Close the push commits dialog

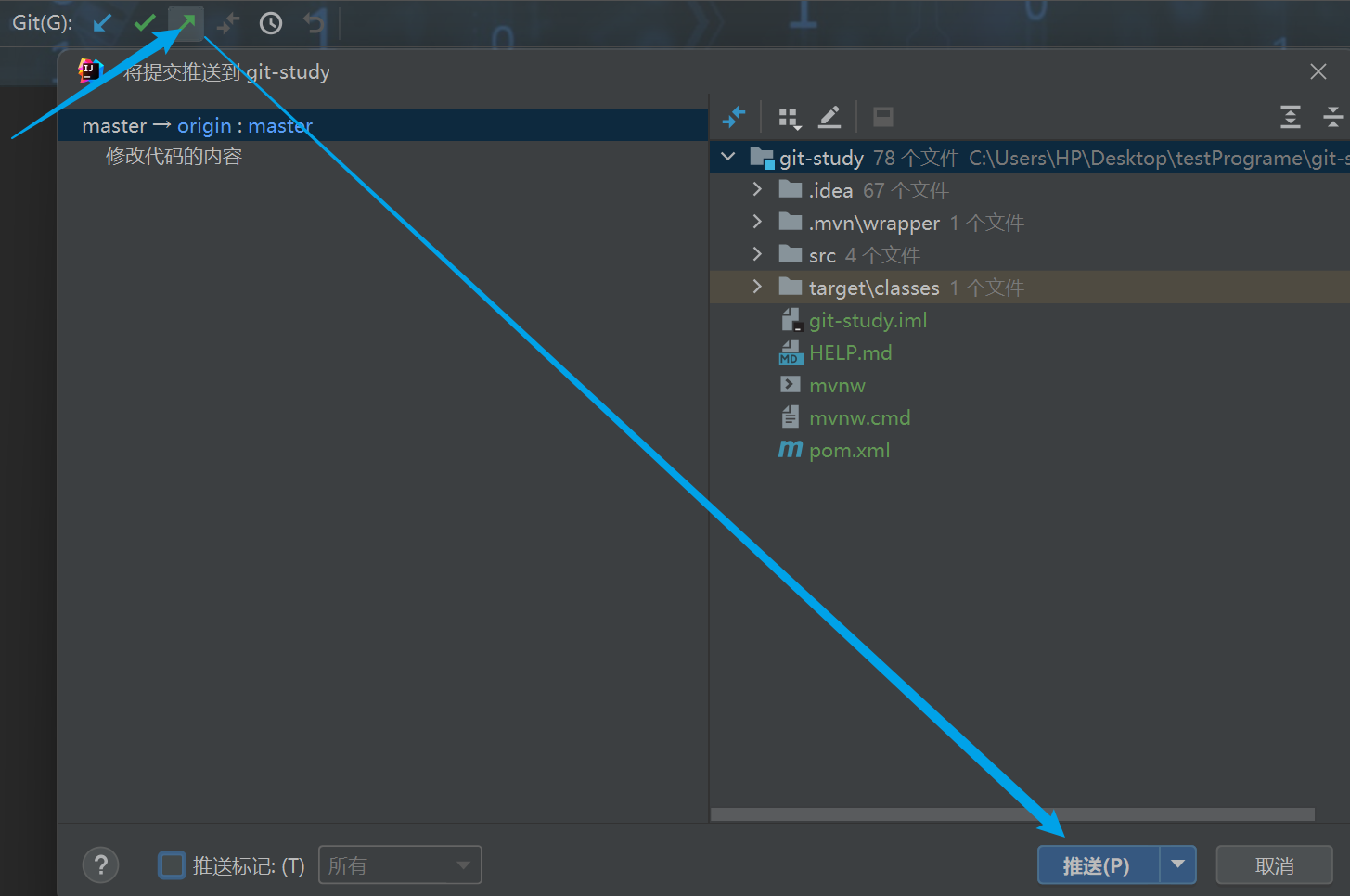pyautogui.click(x=1318, y=71)
